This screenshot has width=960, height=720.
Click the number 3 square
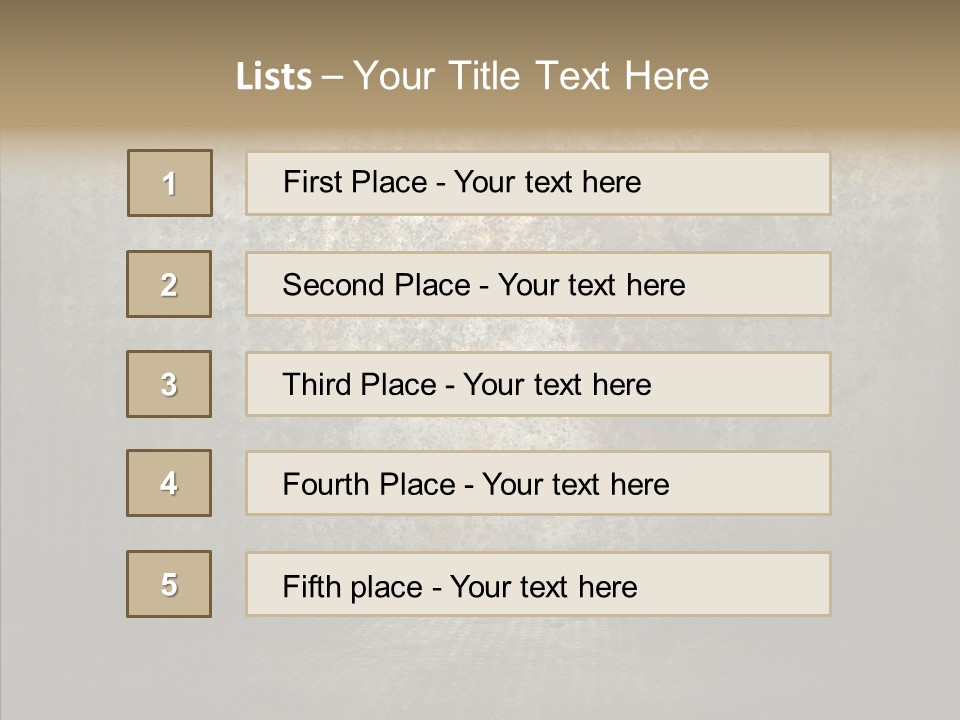pyautogui.click(x=169, y=384)
